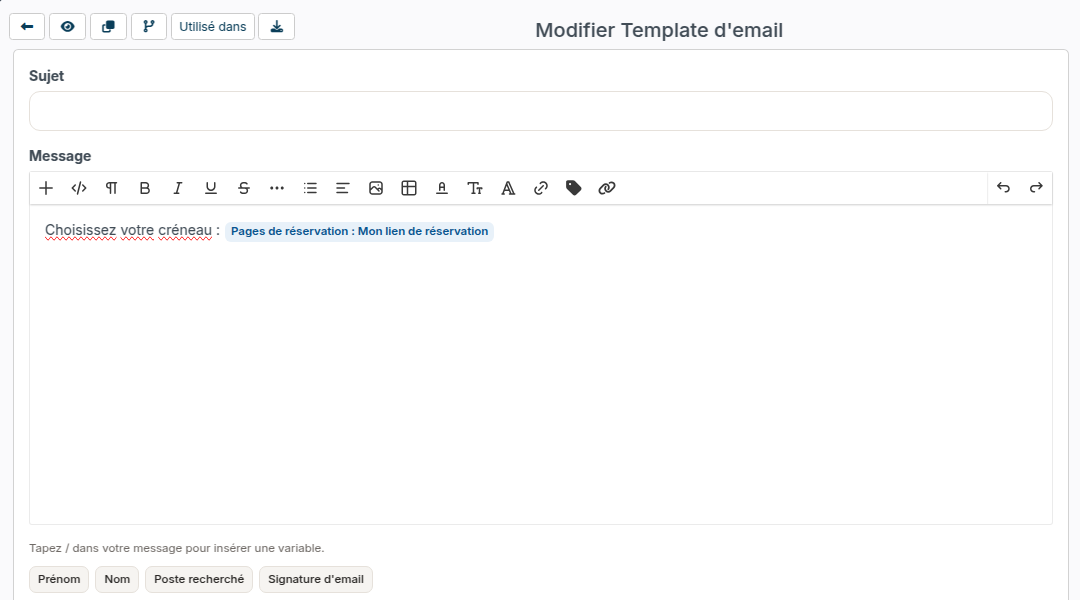Screen dimensions: 1080x600
Task: Open the branch/fork icon button
Action: (149, 27)
